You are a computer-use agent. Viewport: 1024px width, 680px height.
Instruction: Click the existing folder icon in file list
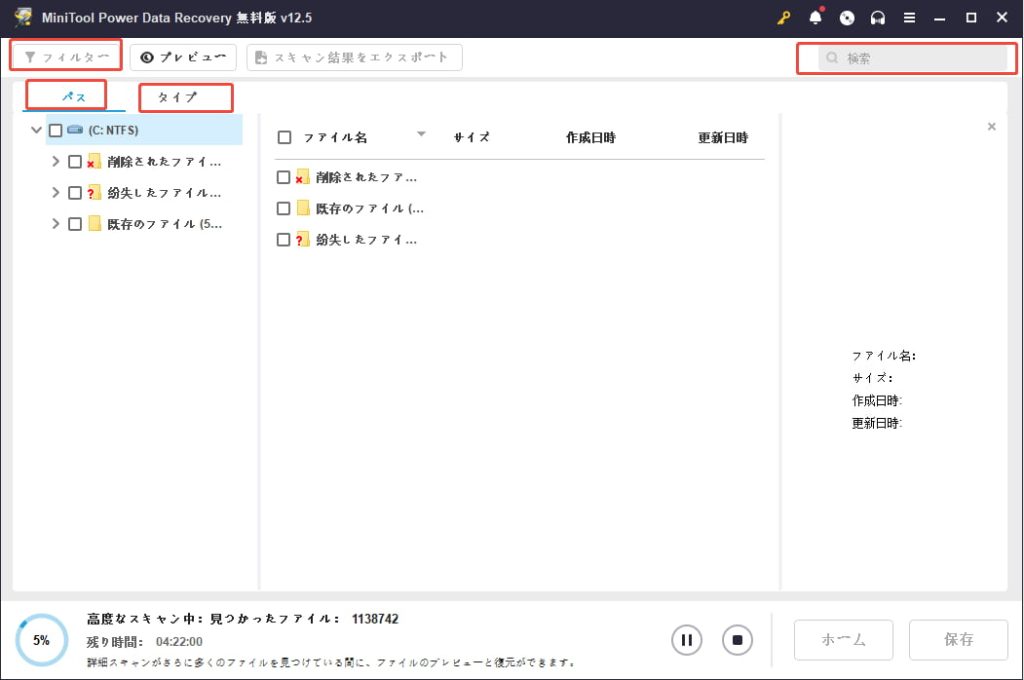coord(303,208)
